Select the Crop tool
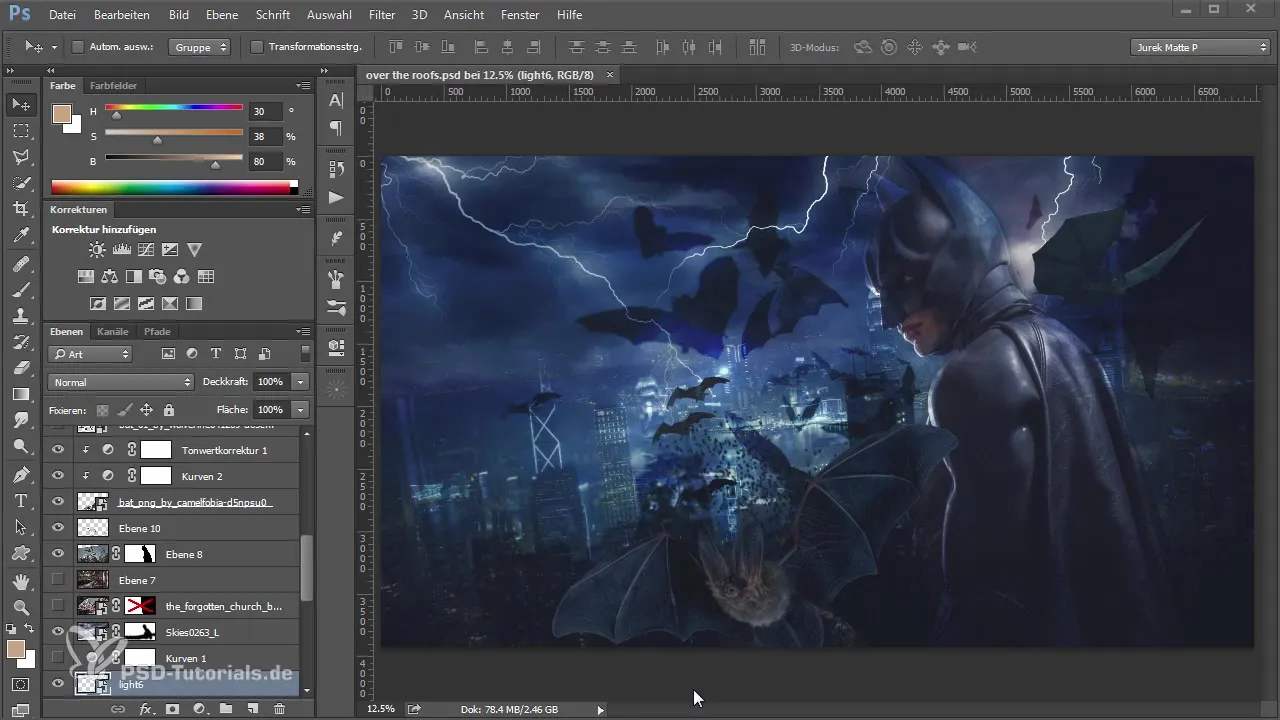 [21, 209]
